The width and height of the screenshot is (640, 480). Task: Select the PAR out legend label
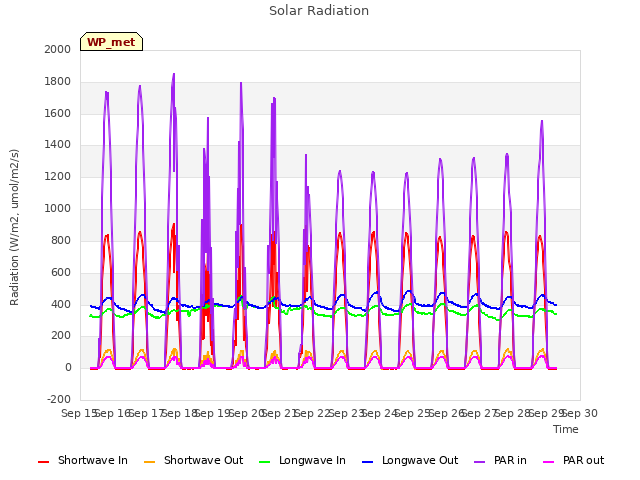point(583,460)
